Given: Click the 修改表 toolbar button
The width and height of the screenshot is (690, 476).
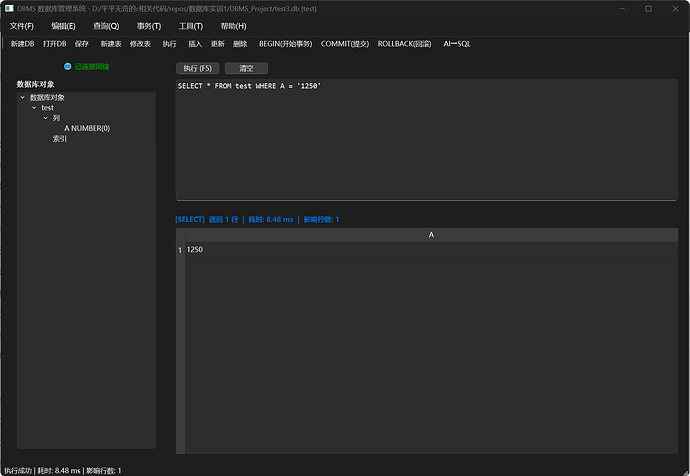Looking at the screenshot, I should [140, 44].
